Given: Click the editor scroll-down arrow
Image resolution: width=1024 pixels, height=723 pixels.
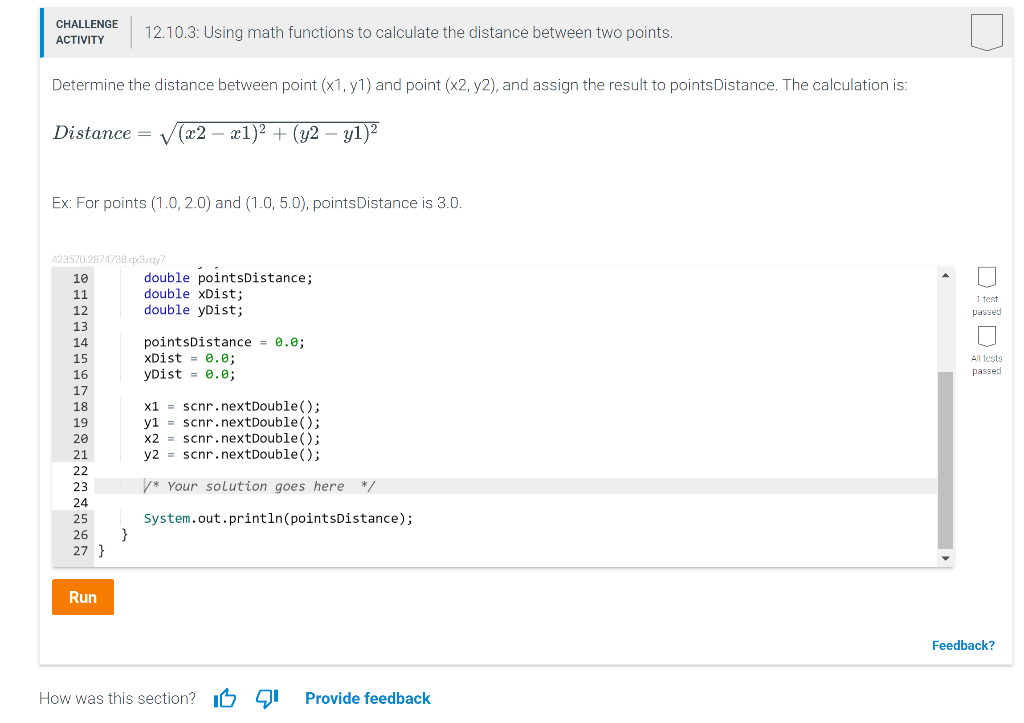Looking at the screenshot, I should coord(945,558).
